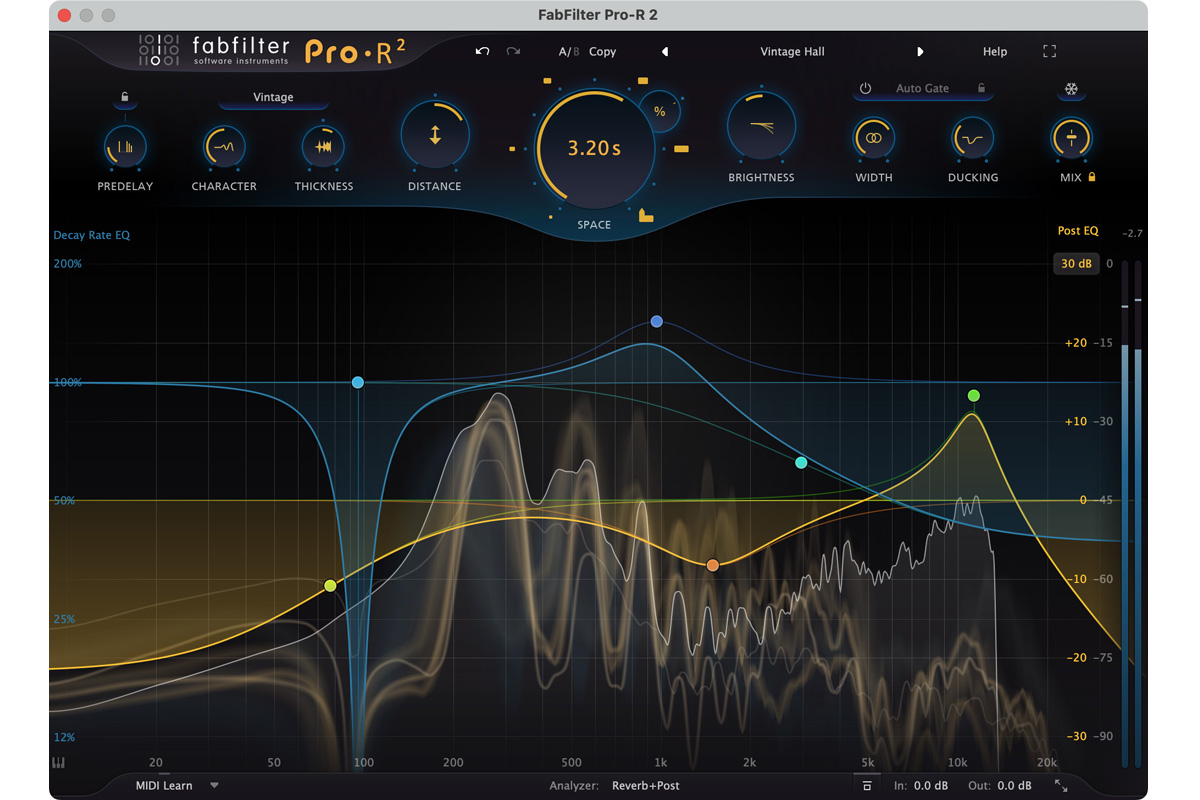Open the 30 dB display range menu
Image resolution: width=1200 pixels, height=800 pixels.
(1076, 264)
